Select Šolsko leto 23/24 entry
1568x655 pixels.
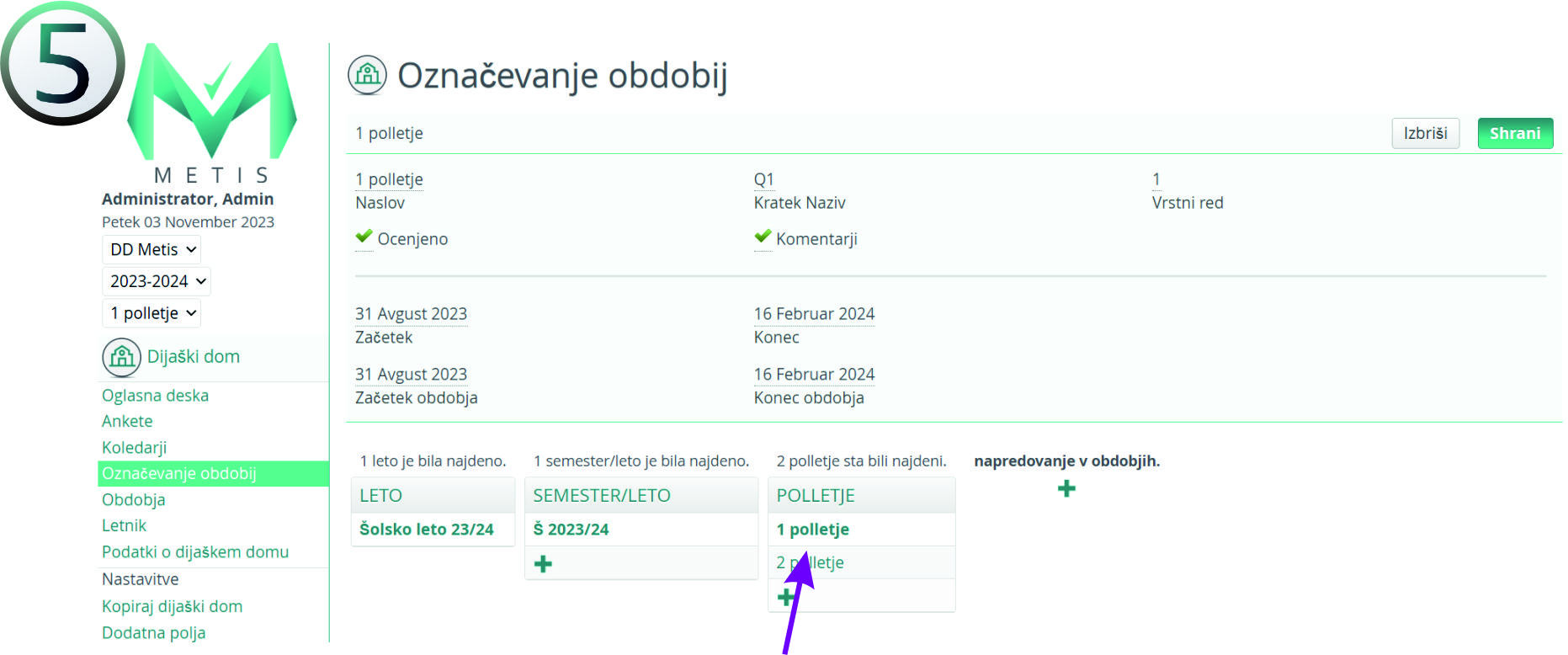tap(426, 530)
